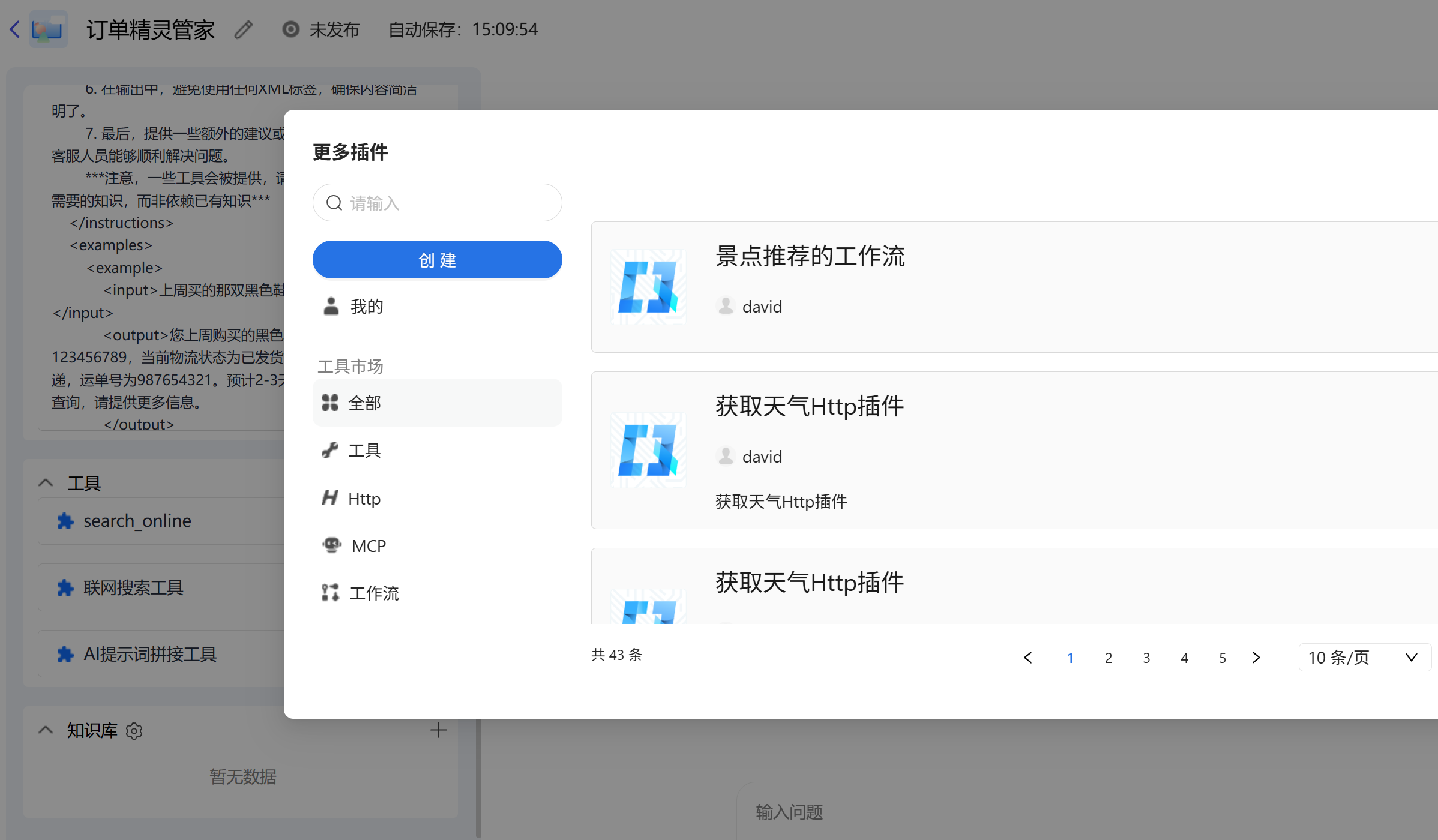Click the 联网搜索工具 puzzle icon
1438x840 pixels.
pyautogui.click(x=65, y=588)
